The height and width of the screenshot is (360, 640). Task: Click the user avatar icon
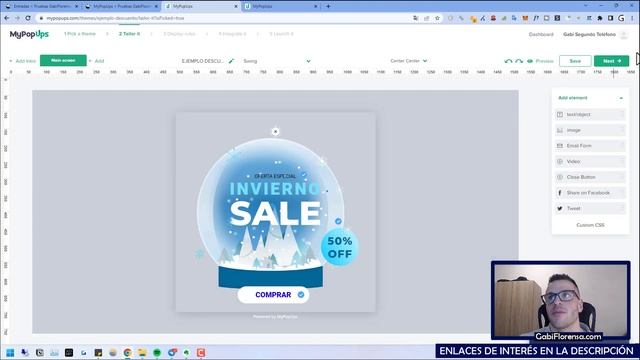624,35
